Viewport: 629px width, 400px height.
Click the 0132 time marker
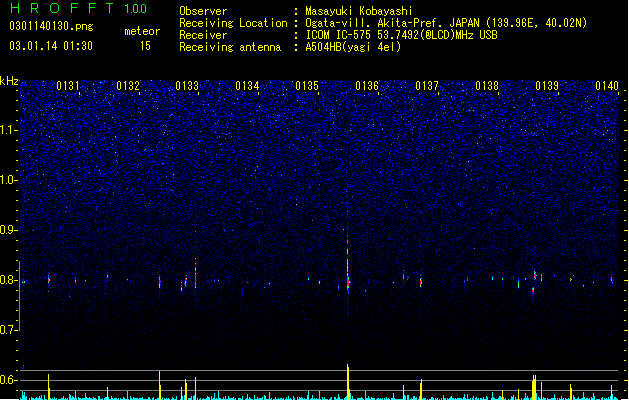point(128,86)
